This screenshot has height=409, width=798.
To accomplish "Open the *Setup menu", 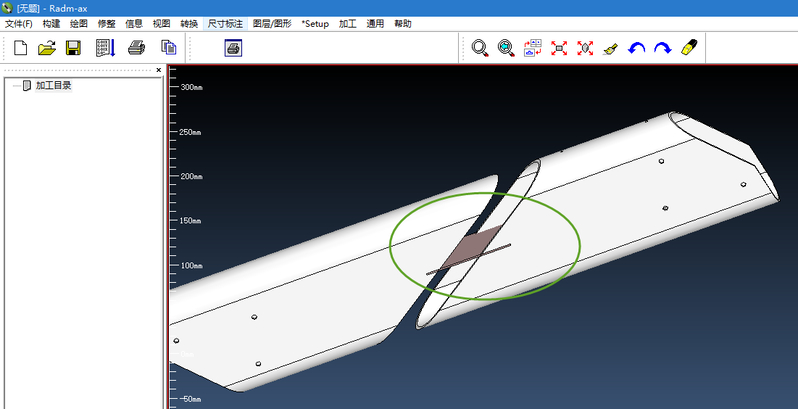I will [315, 23].
